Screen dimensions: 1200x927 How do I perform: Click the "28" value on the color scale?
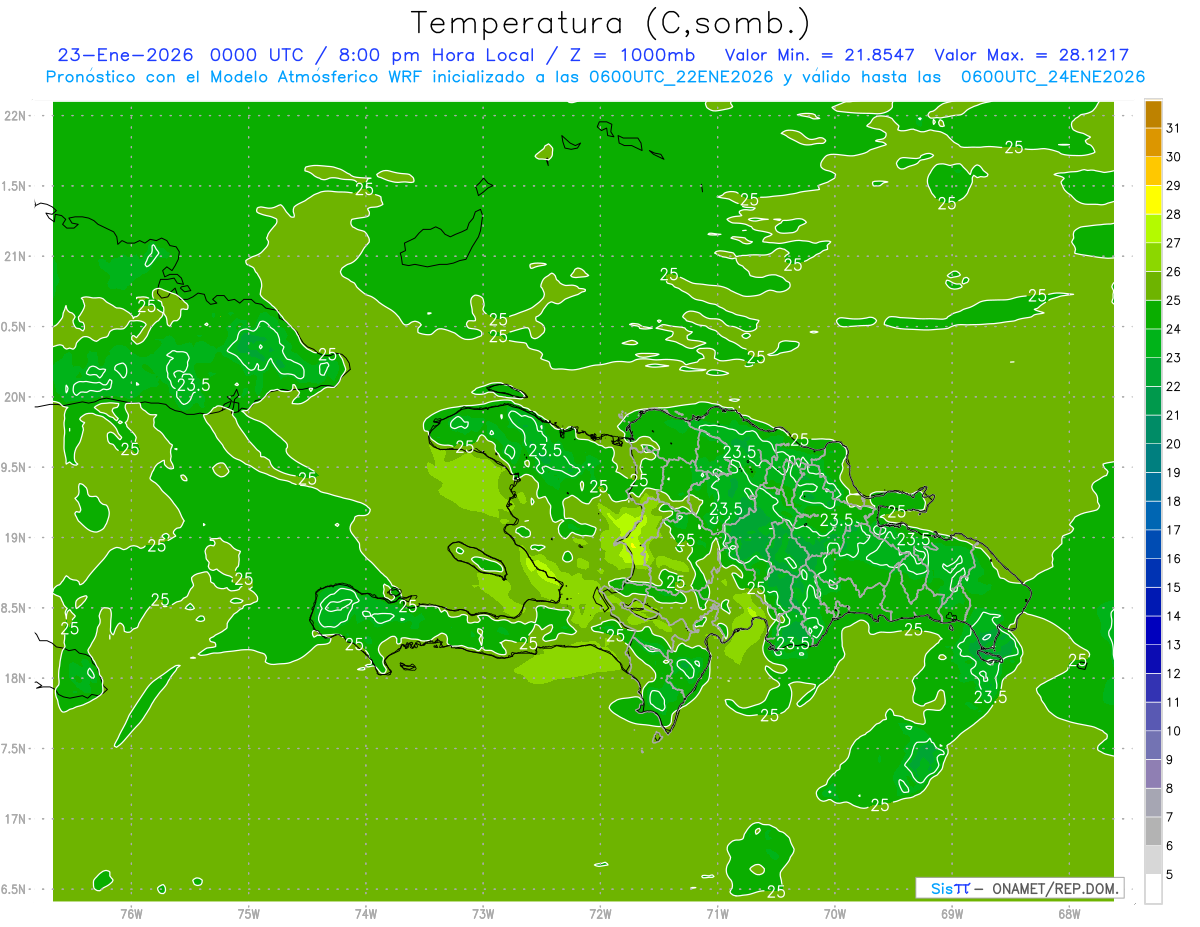1173,214
